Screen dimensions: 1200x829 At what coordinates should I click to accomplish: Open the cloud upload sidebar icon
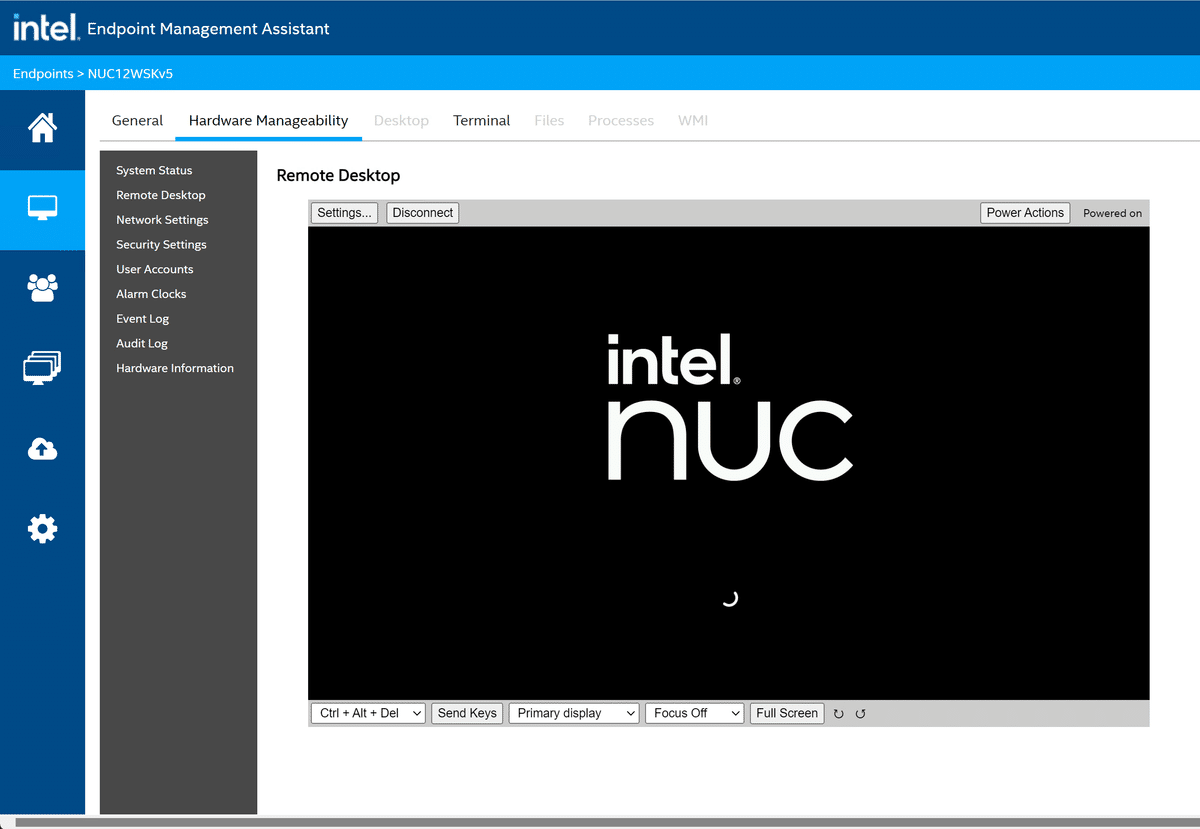[x=42, y=449]
